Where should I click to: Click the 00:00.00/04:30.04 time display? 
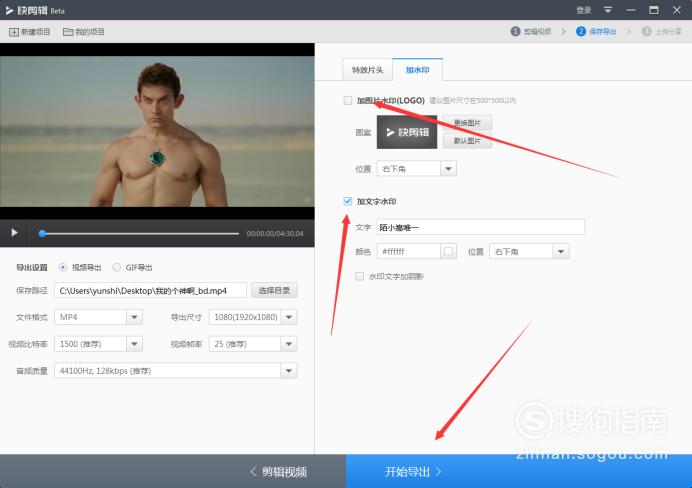(x=275, y=233)
